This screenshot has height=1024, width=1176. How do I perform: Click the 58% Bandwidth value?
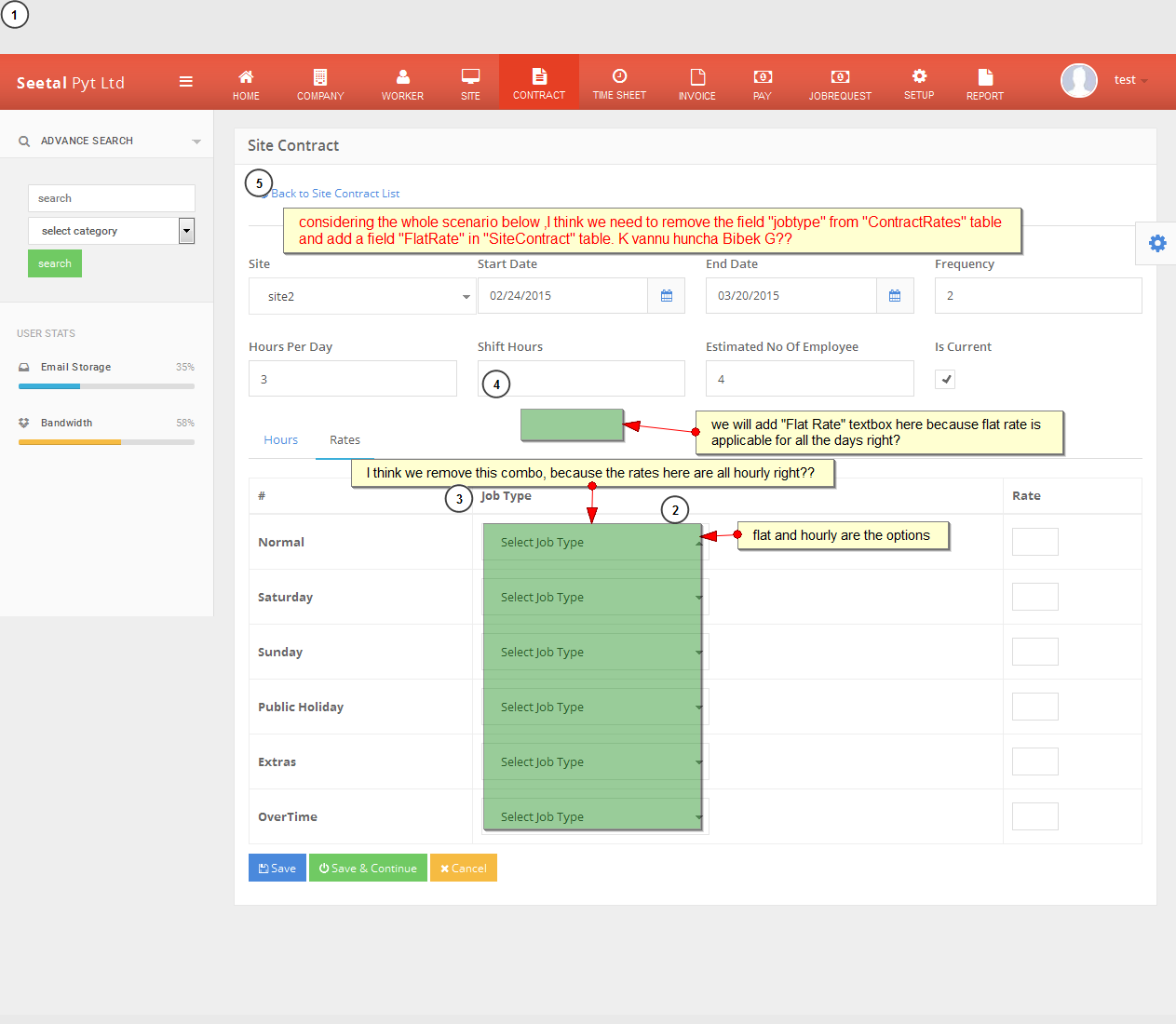tap(185, 423)
